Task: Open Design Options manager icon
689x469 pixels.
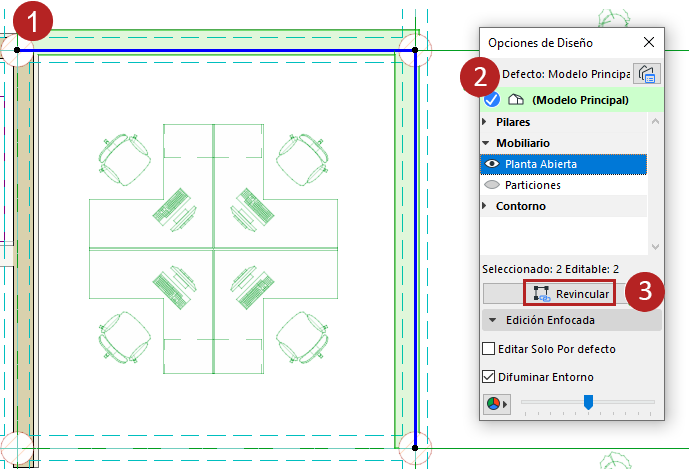Action: point(647,74)
